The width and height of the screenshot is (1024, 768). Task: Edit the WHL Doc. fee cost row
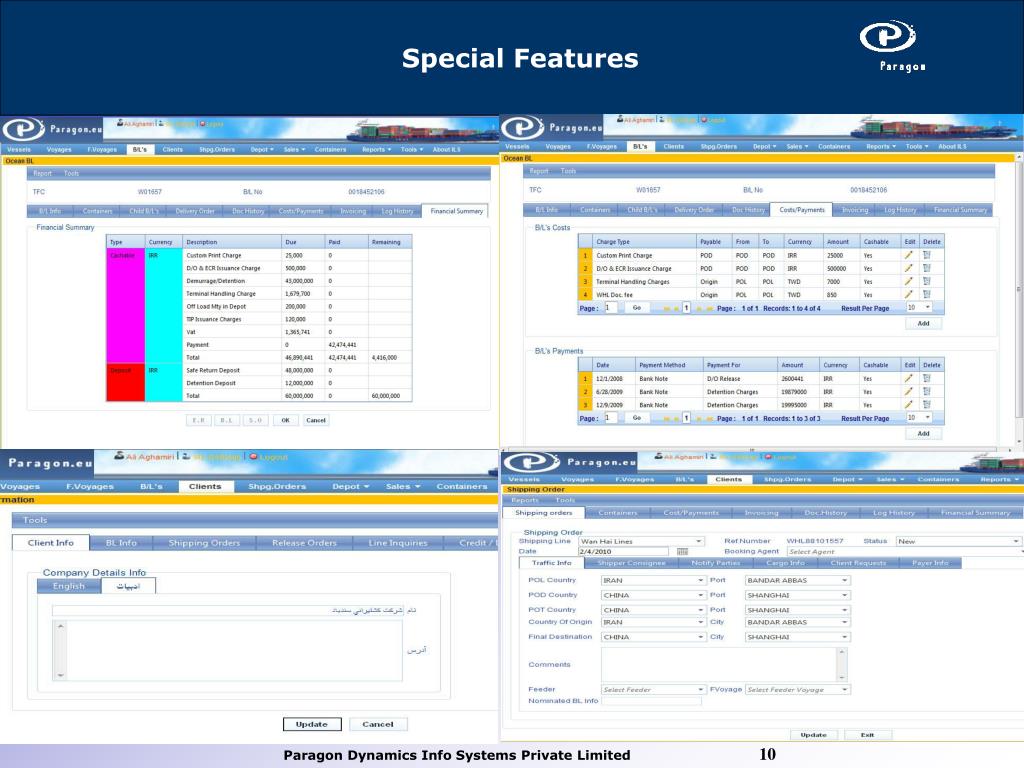(x=908, y=294)
